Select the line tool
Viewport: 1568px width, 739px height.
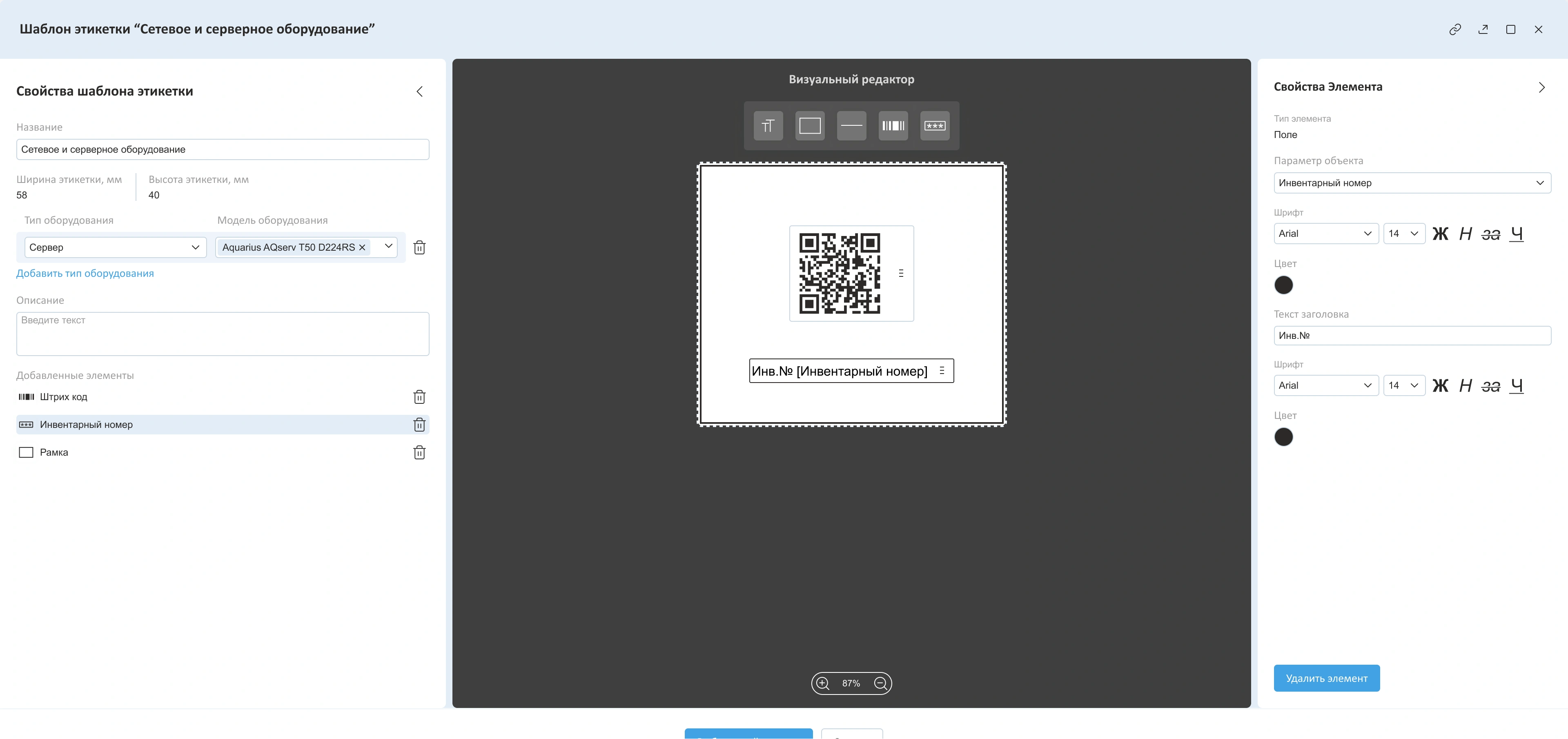click(x=851, y=126)
